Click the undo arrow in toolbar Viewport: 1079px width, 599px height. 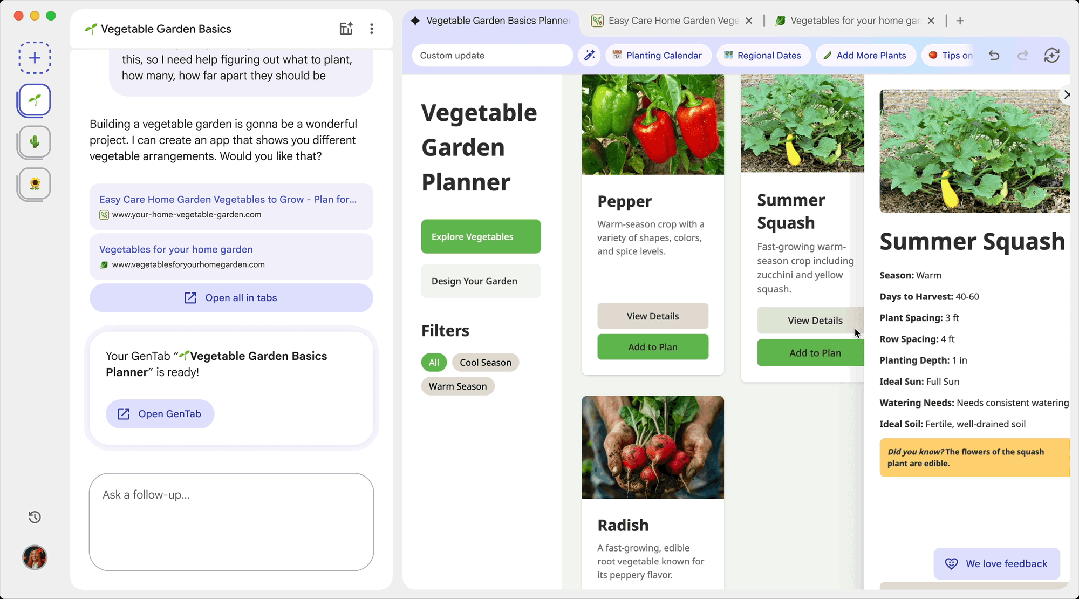pyautogui.click(x=993, y=55)
